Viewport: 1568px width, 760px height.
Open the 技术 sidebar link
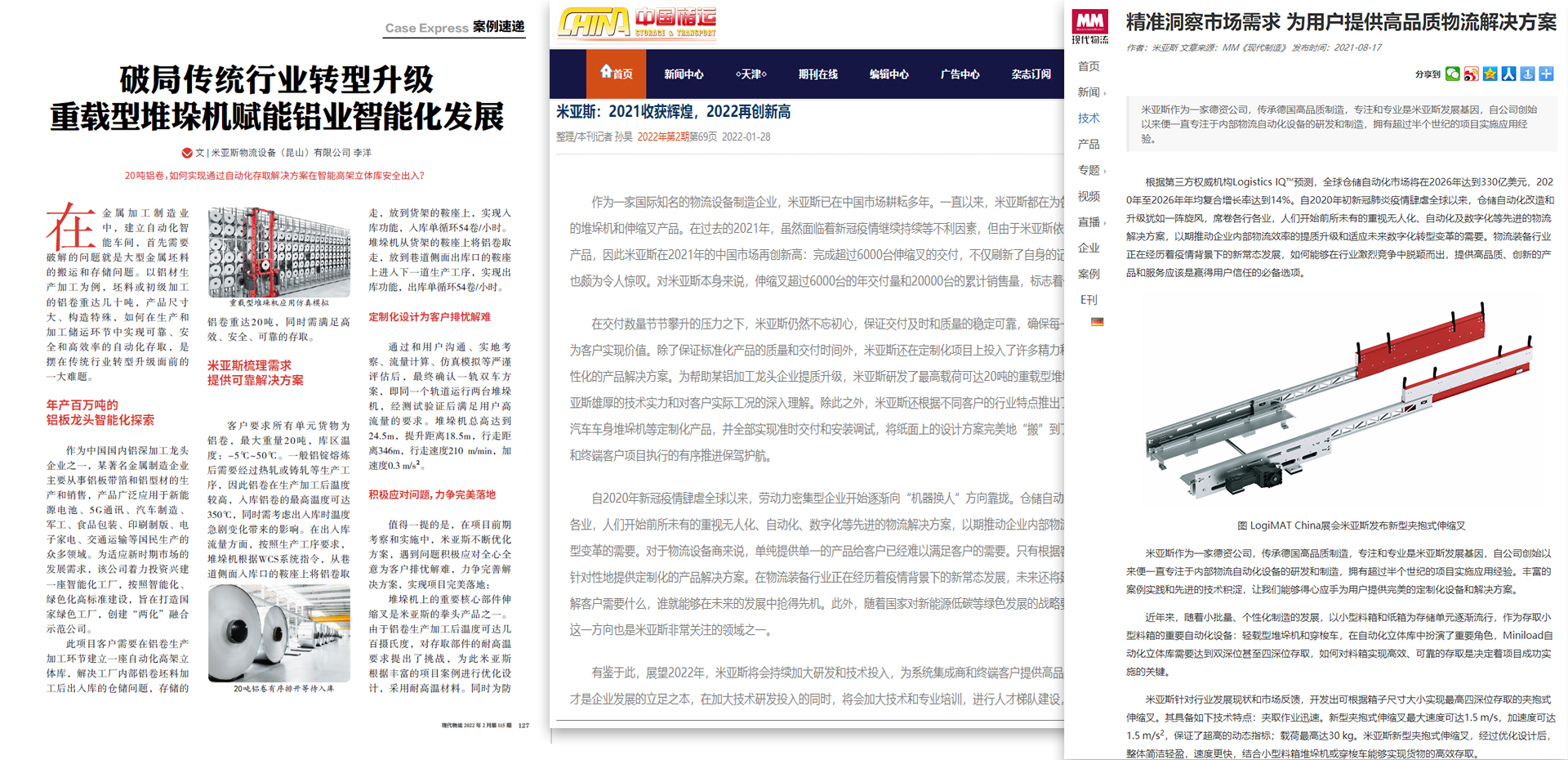click(x=1089, y=118)
